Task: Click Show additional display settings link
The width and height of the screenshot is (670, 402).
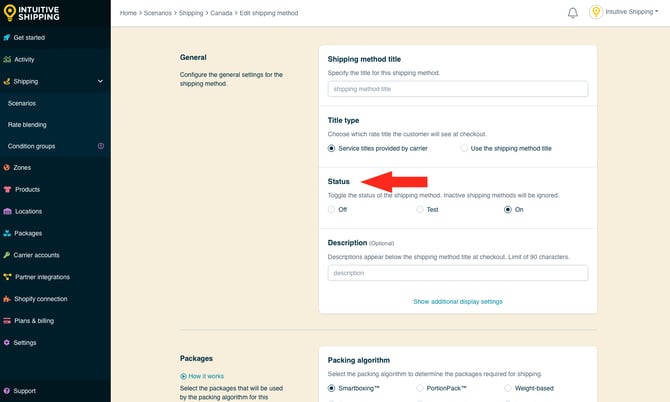Action: [458, 302]
